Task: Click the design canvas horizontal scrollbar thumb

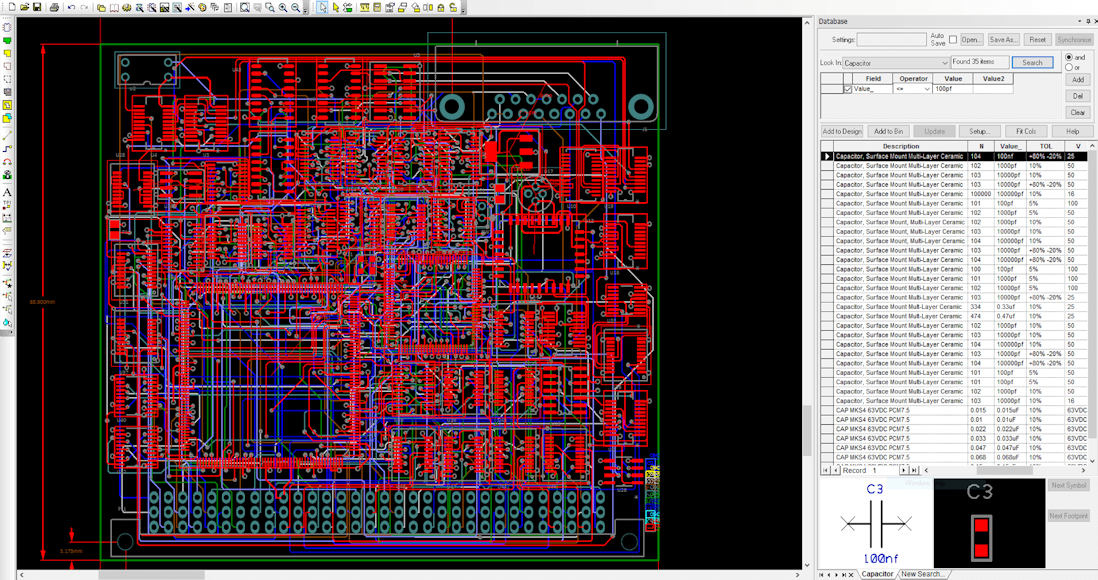Action: tap(151, 575)
